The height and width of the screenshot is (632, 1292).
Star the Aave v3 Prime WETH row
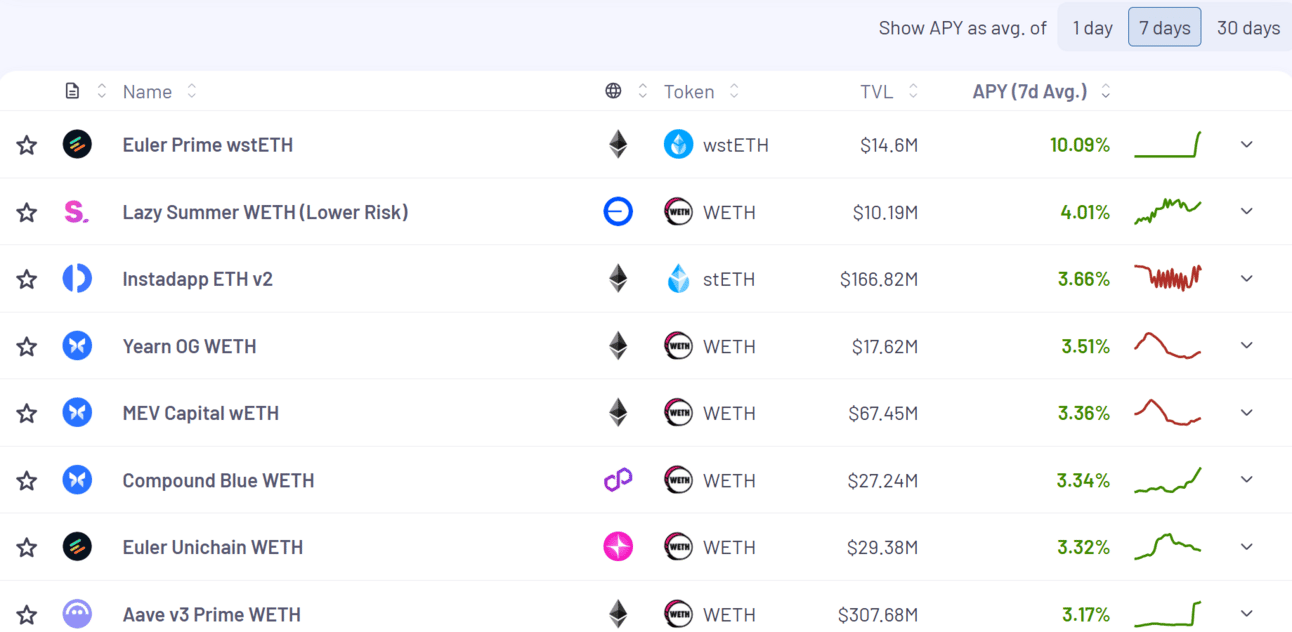27,614
